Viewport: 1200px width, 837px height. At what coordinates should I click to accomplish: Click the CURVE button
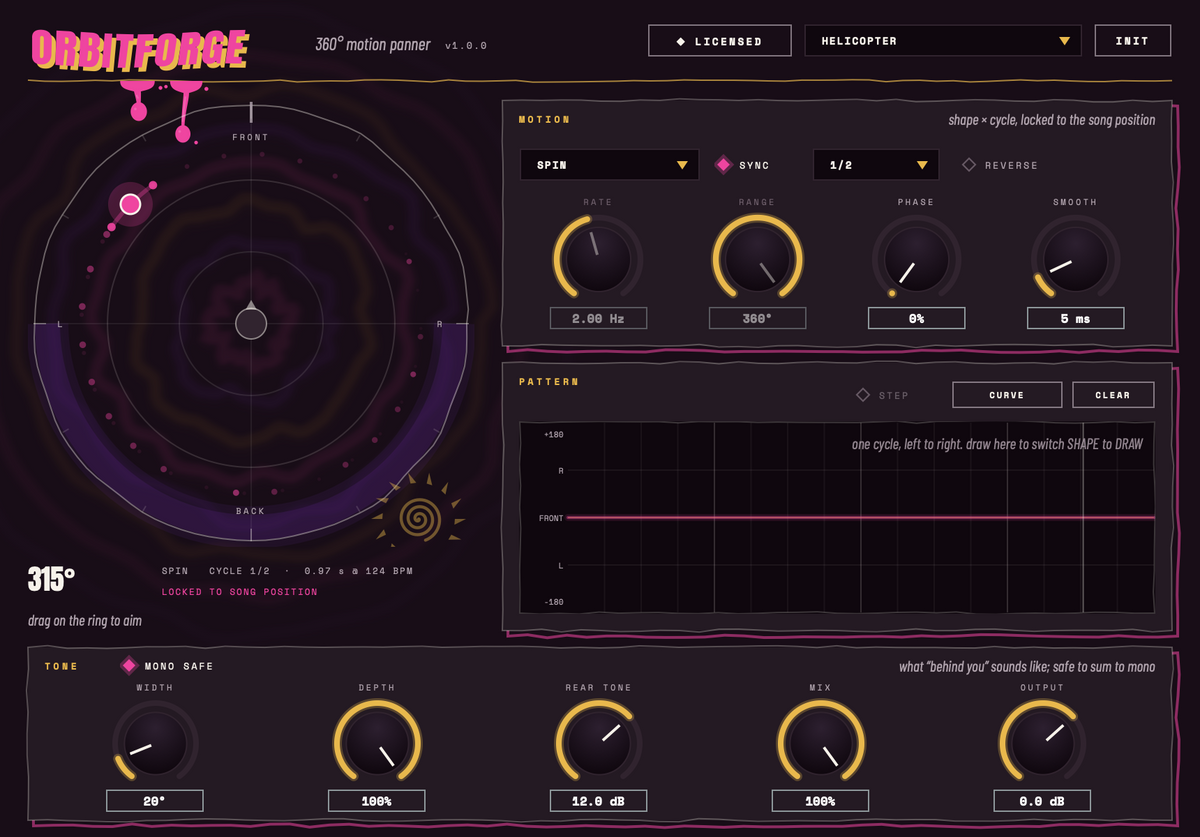tap(1007, 395)
